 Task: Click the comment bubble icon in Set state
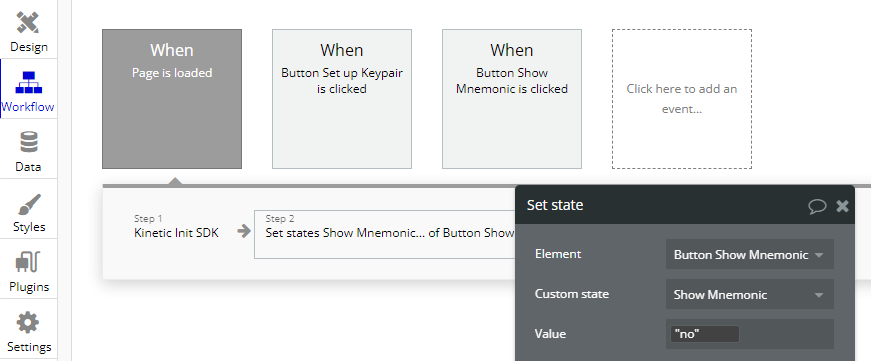(817, 206)
